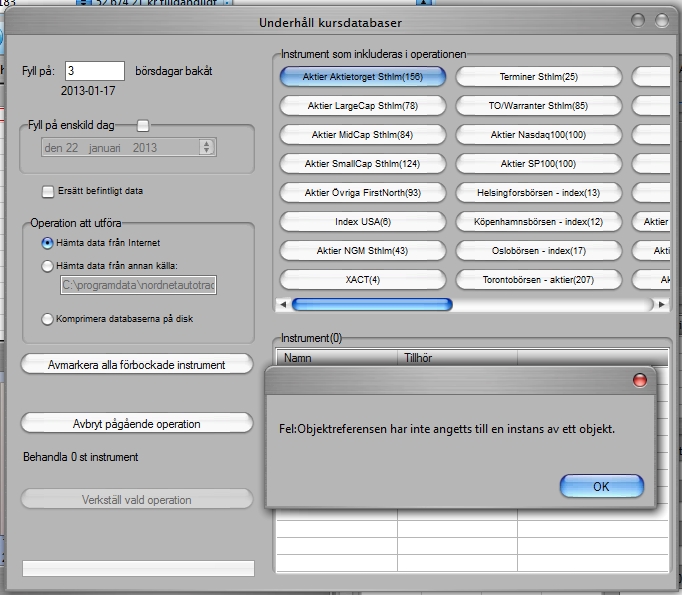Click the horizontal scrollbar thumb
682x595 pixels.
coord(371,304)
